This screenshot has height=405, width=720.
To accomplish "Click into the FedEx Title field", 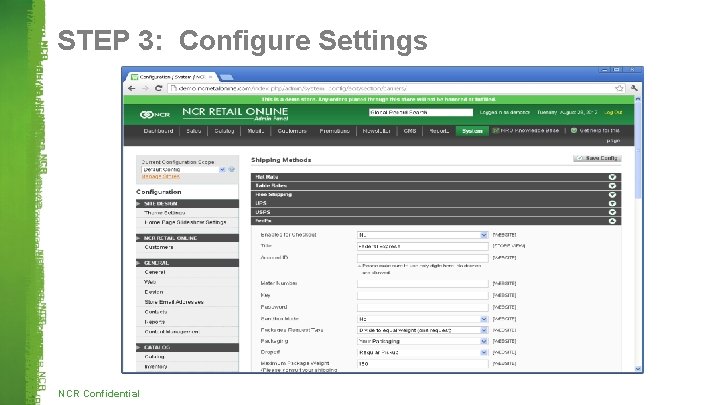I will pos(422,246).
